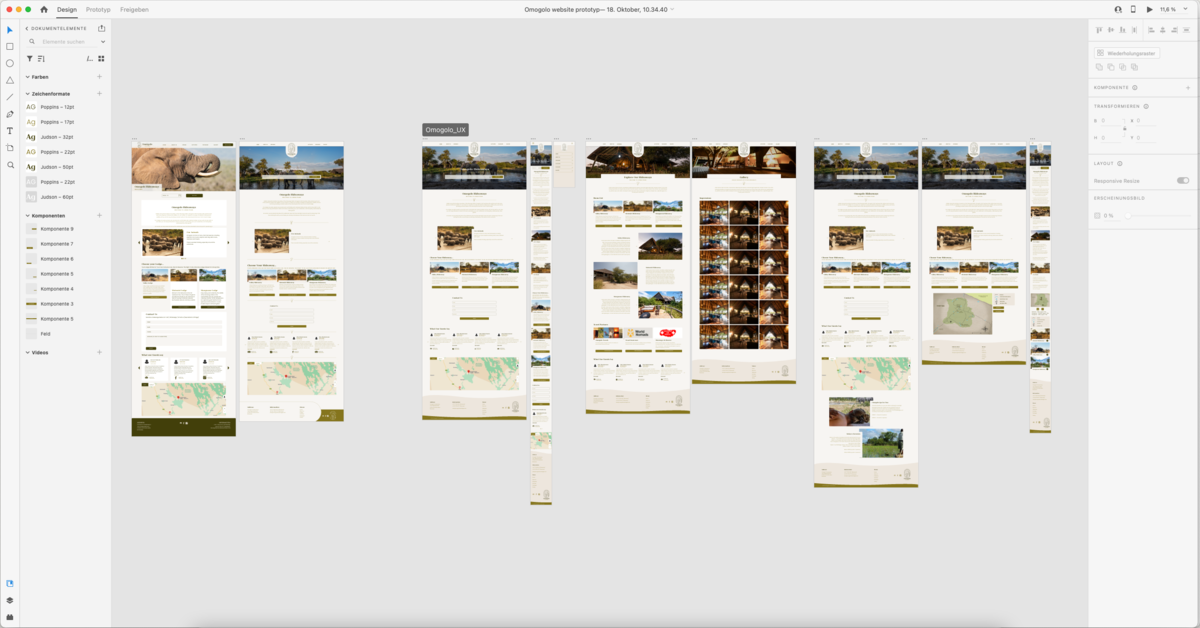Click the opacity slider handle
Image resolution: width=1200 pixels, height=628 pixels.
point(1127,215)
